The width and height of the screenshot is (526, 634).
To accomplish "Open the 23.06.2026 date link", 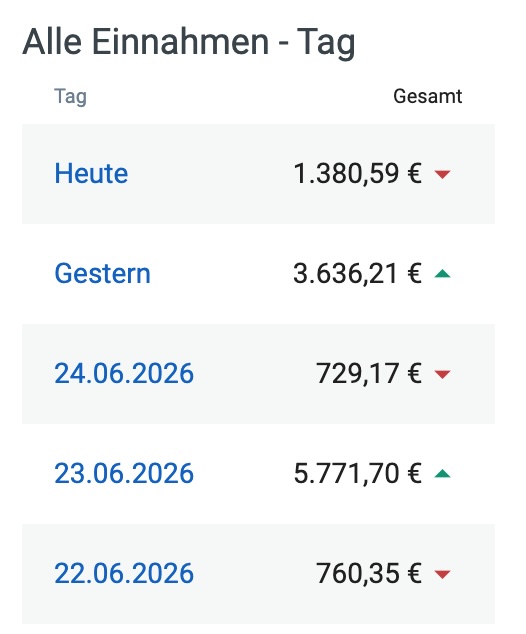I will (124, 473).
